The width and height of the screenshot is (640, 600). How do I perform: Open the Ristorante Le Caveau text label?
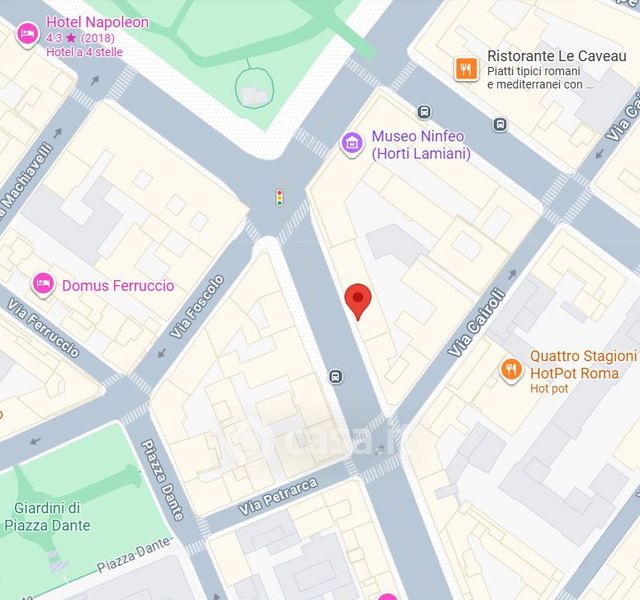point(557,56)
